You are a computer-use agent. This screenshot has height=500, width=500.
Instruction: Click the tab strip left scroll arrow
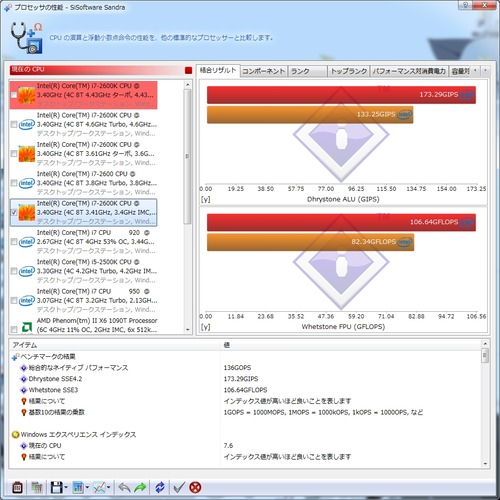point(475,71)
